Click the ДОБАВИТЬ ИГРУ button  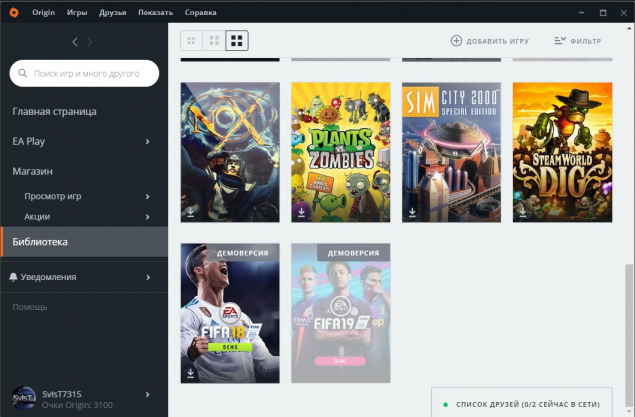[x=490, y=41]
